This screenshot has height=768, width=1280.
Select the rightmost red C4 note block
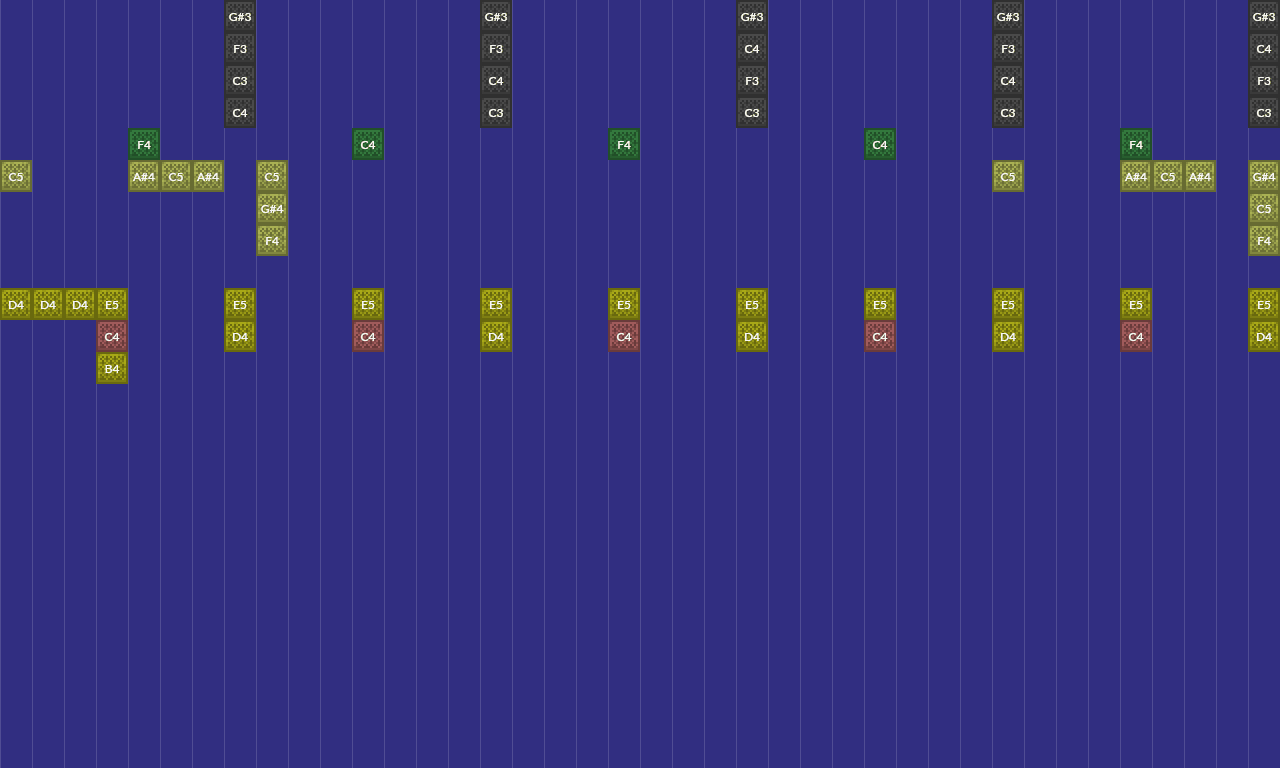tap(1136, 337)
